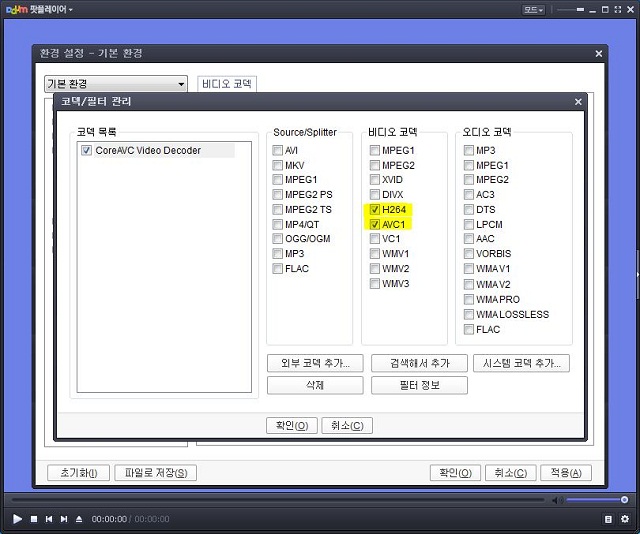Image resolution: width=640 pixels, height=534 pixels.
Task: Open file with the eject icon
Action: point(79,519)
